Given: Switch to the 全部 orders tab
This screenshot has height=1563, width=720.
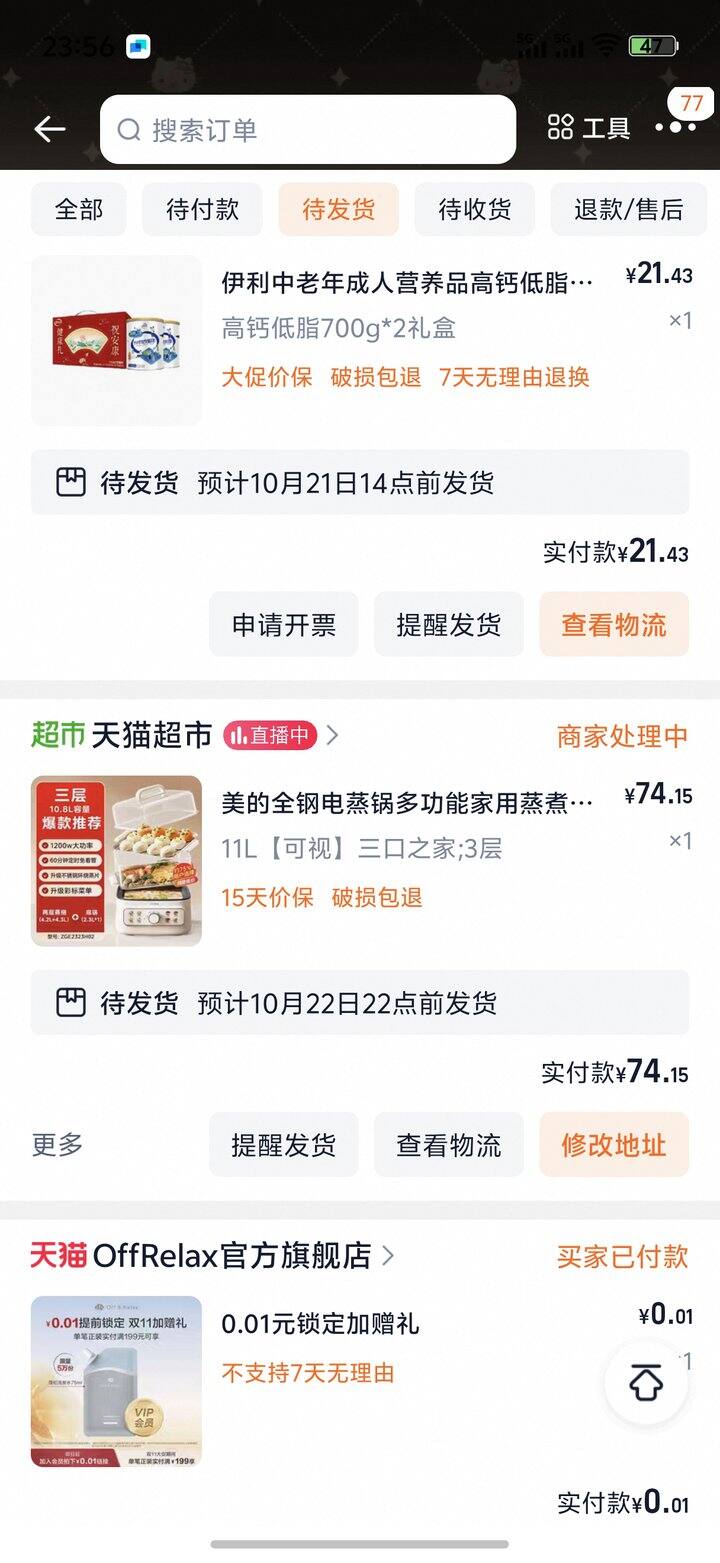Looking at the screenshot, I should pos(78,209).
